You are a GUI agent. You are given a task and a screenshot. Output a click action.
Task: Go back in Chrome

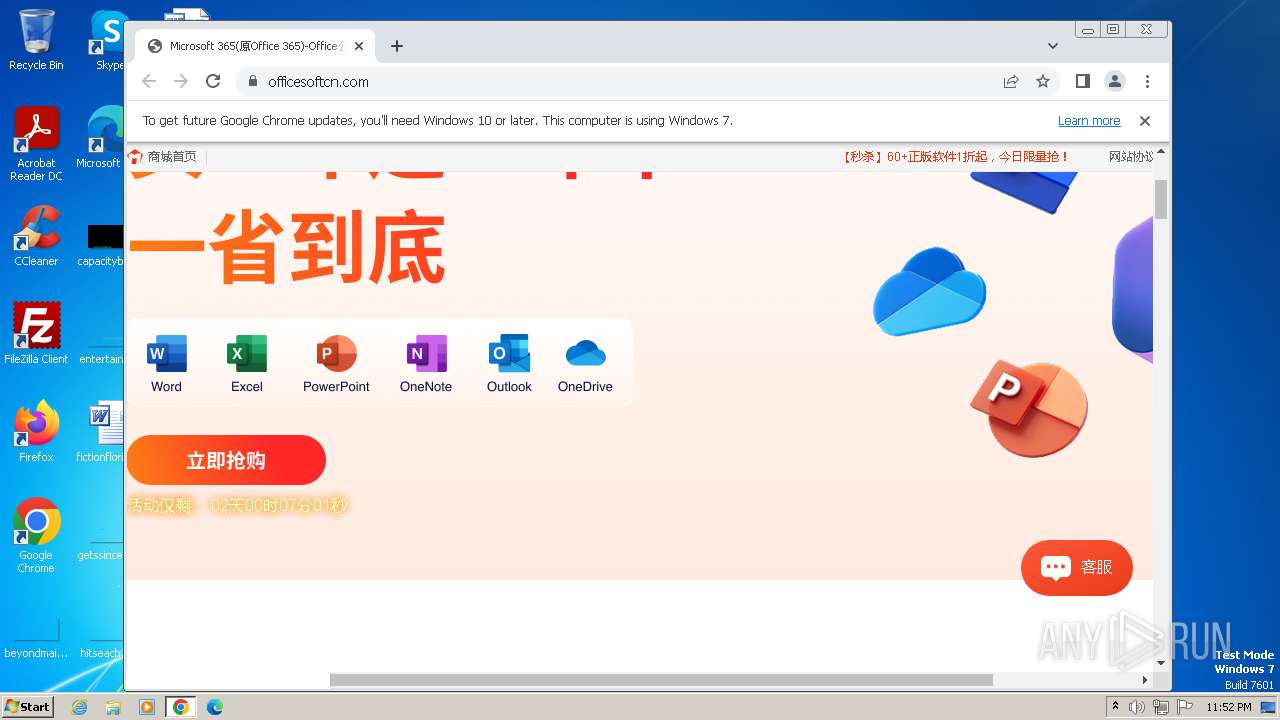tap(149, 81)
